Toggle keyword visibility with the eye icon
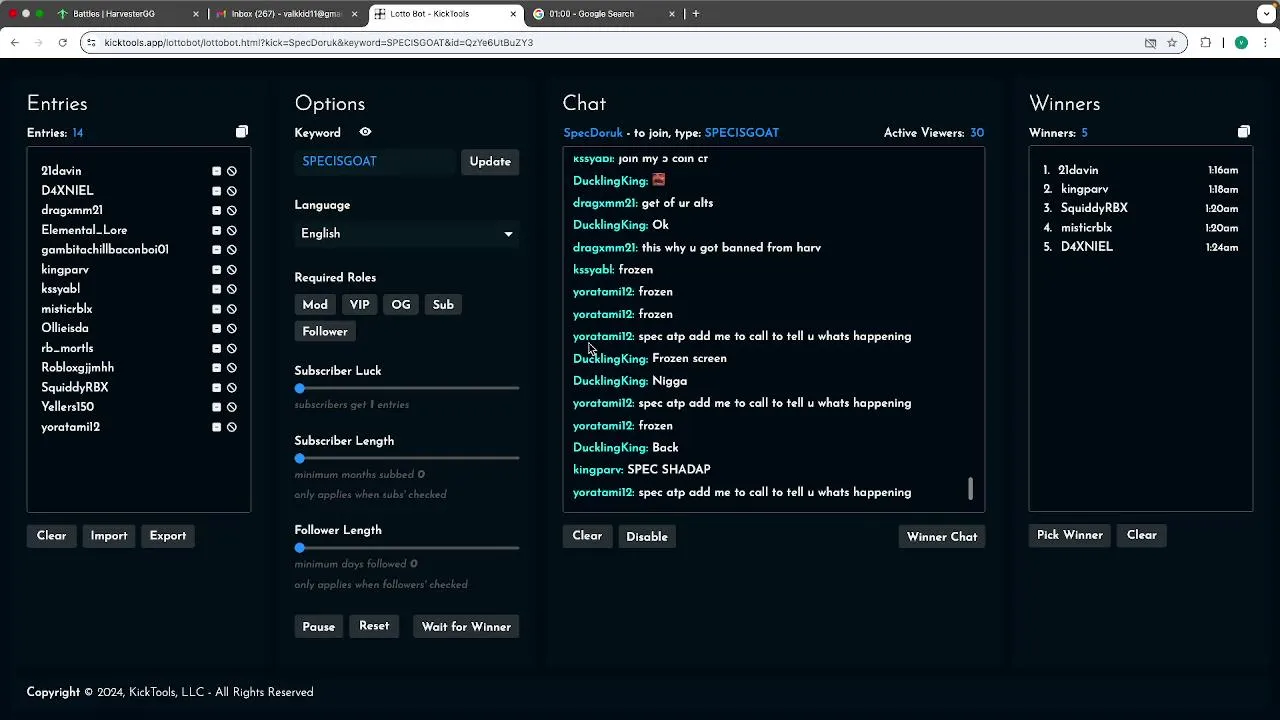The image size is (1280, 720). tap(365, 132)
